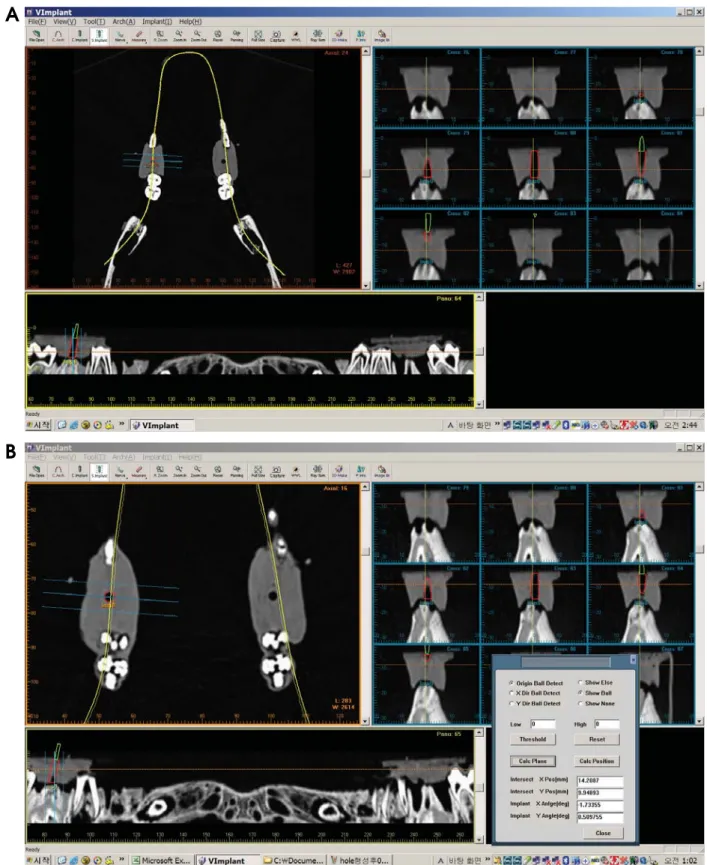The image size is (707, 865).
Task: Click the Calc Position button
Action: (597, 761)
